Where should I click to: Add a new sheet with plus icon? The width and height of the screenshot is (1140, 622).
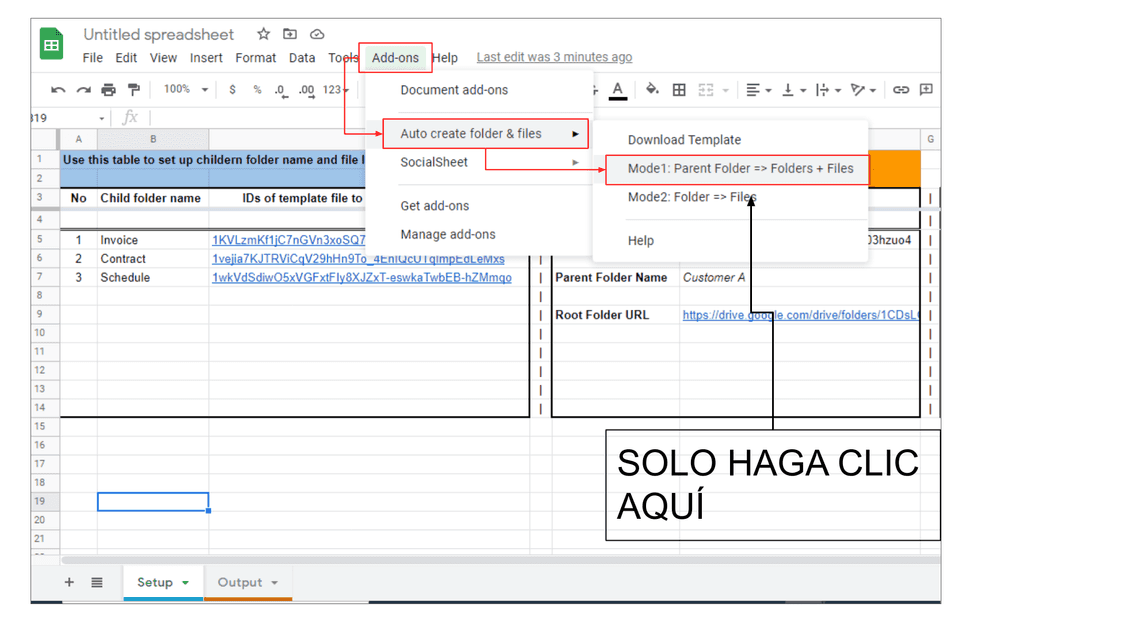(x=69, y=582)
